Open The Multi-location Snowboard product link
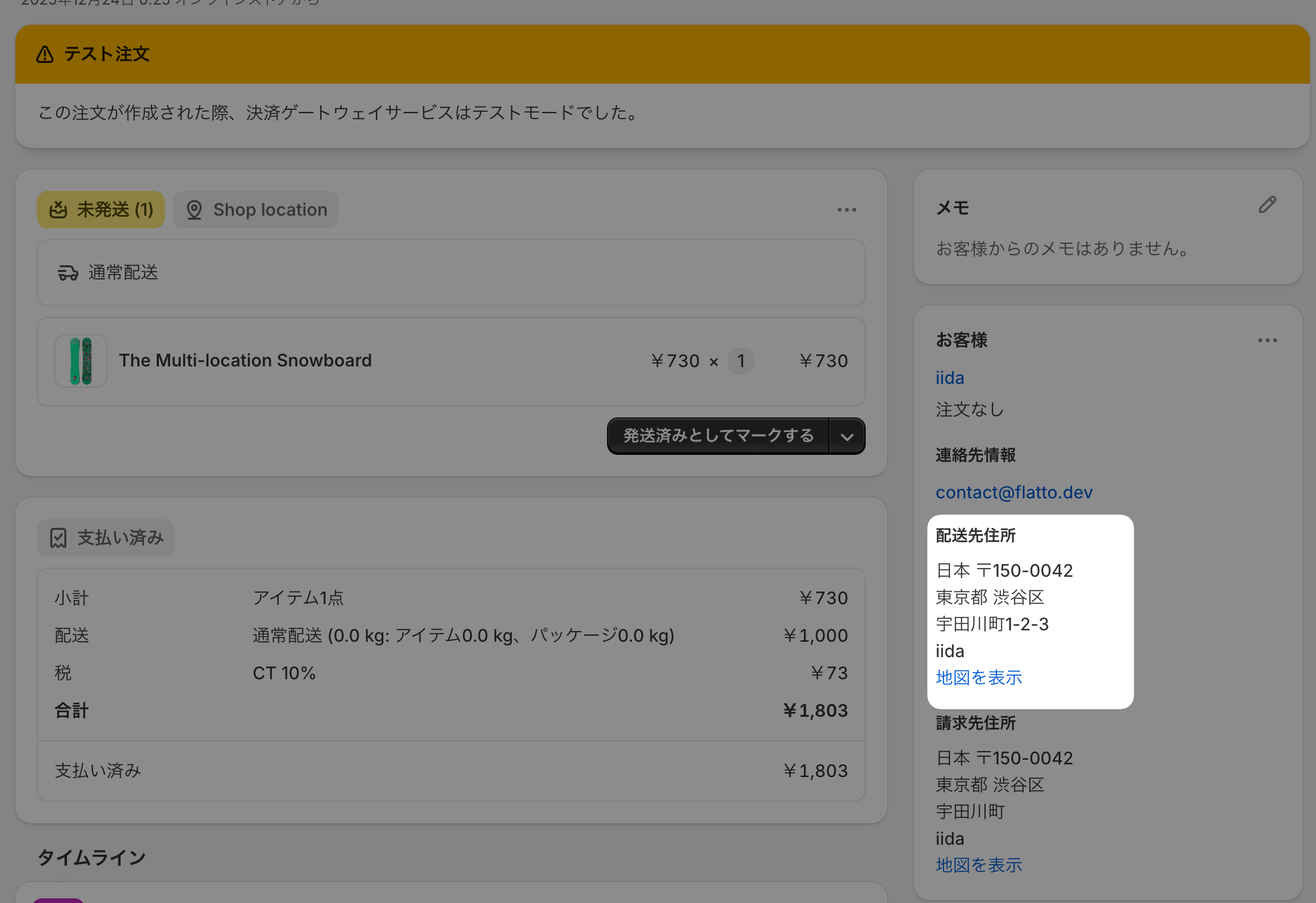The width and height of the screenshot is (1316, 903). [245, 360]
